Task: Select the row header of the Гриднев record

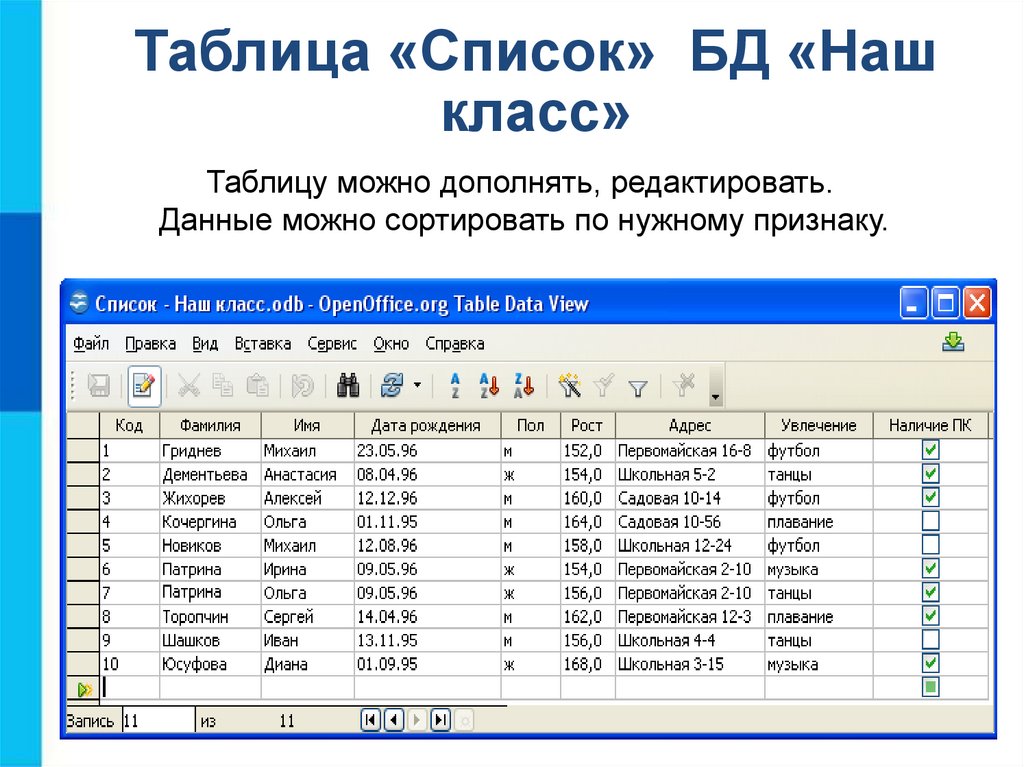Action: pyautogui.click(x=83, y=450)
